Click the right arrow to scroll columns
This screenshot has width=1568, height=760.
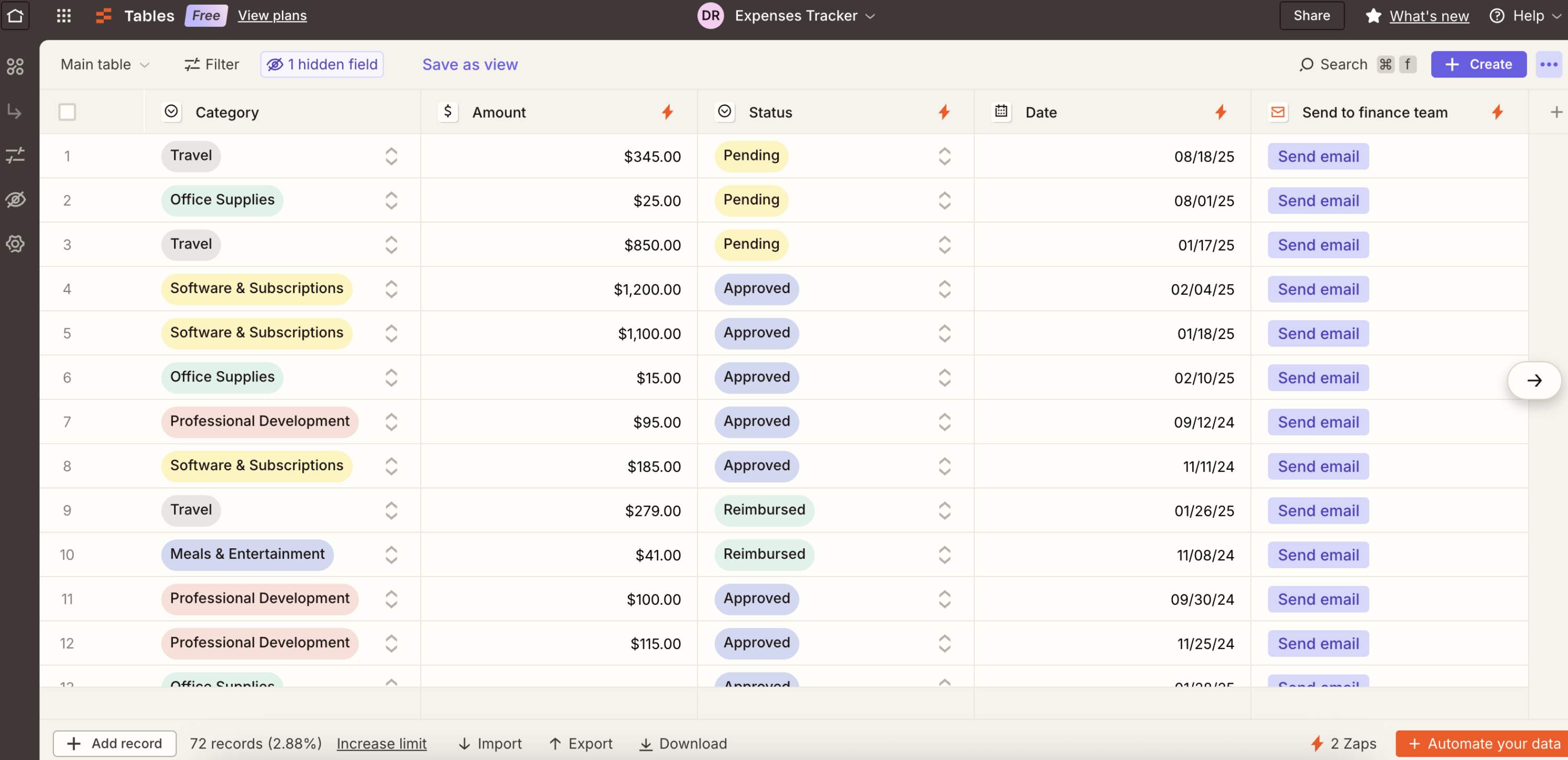(1534, 380)
